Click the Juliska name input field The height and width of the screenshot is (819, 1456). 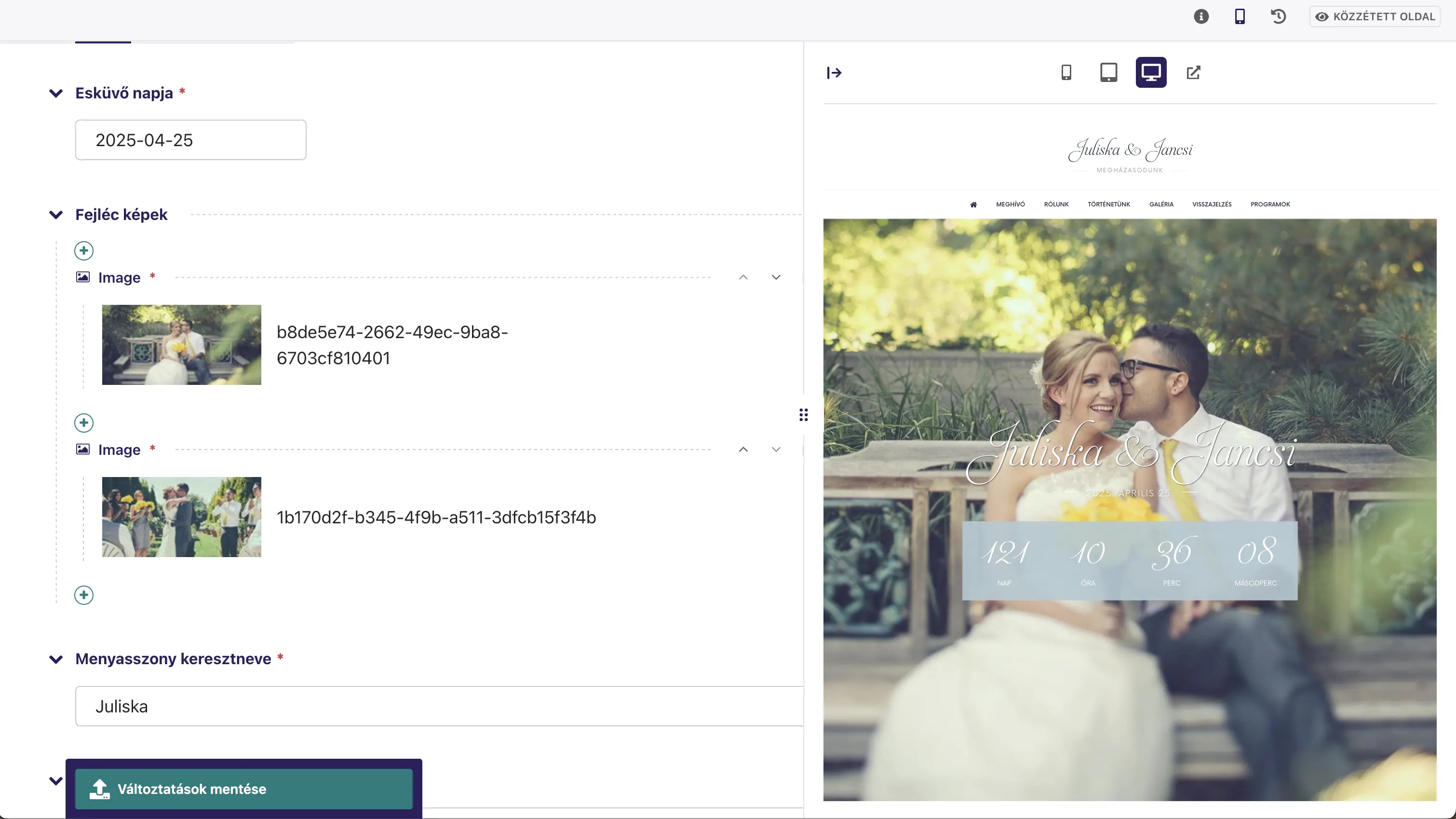click(x=439, y=706)
